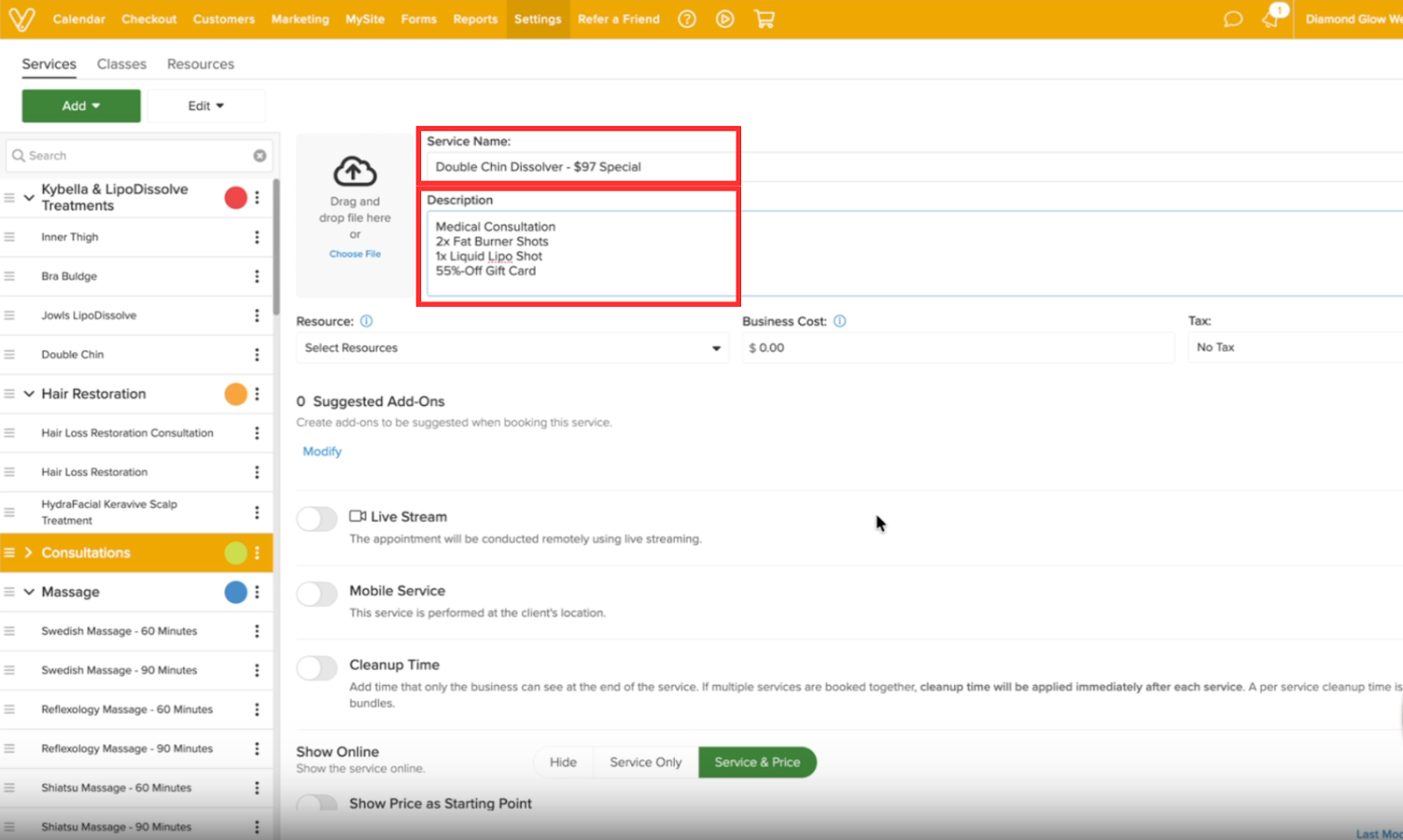Open the Reports menu
1403x840 pixels.
point(474,19)
